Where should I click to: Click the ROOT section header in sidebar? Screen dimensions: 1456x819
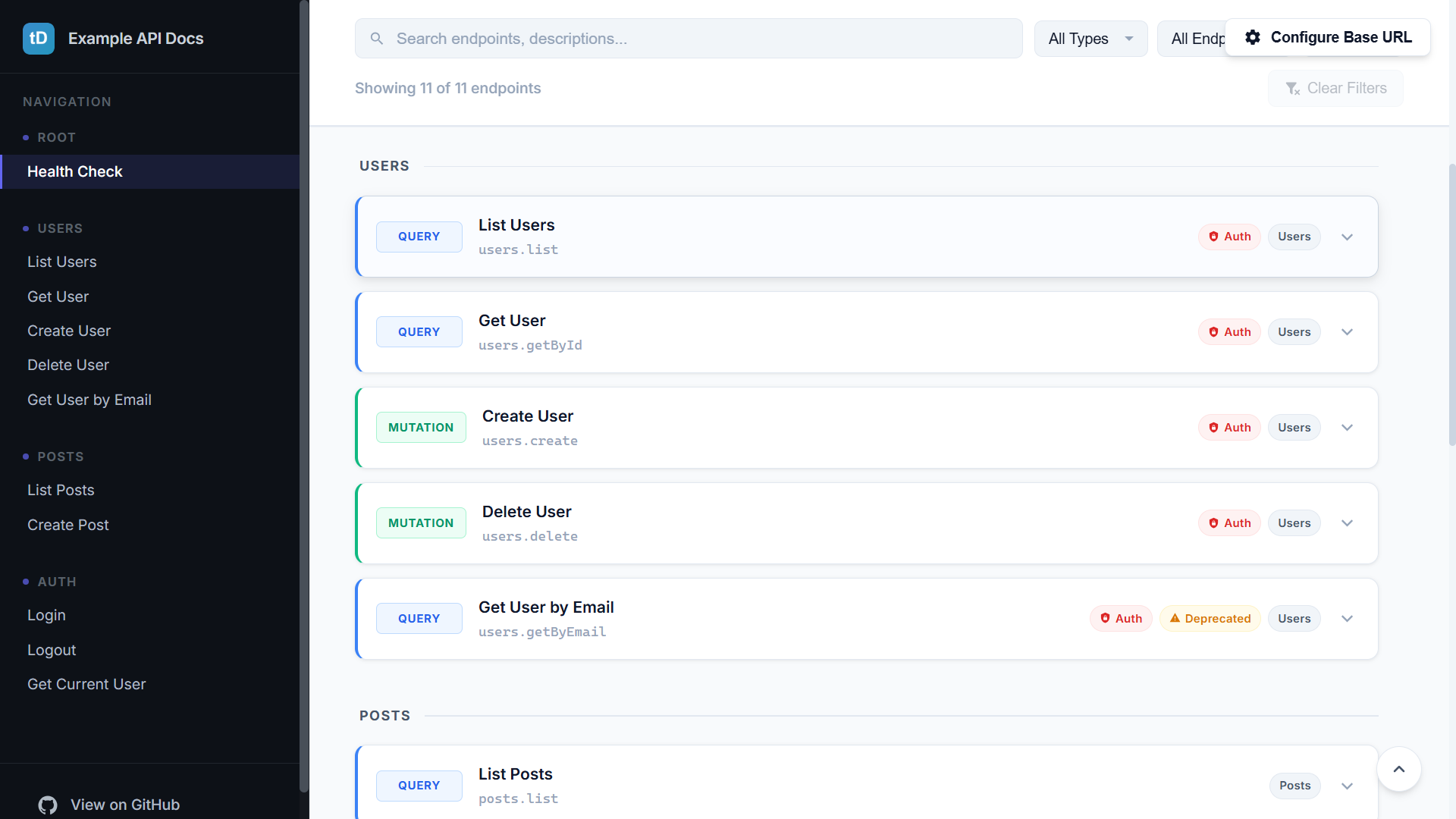coord(57,137)
